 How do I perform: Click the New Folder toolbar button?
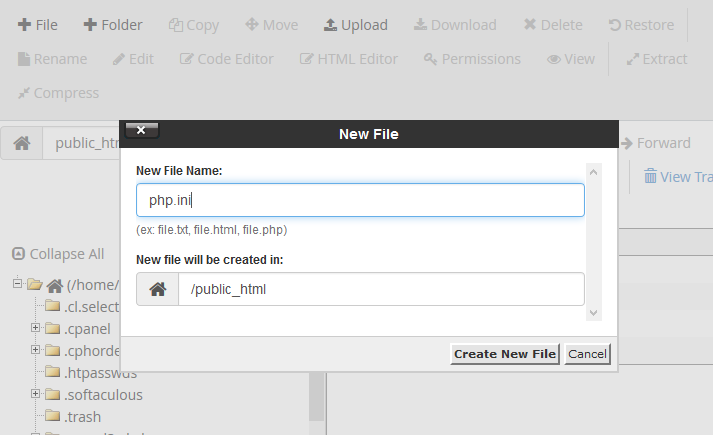[112, 25]
